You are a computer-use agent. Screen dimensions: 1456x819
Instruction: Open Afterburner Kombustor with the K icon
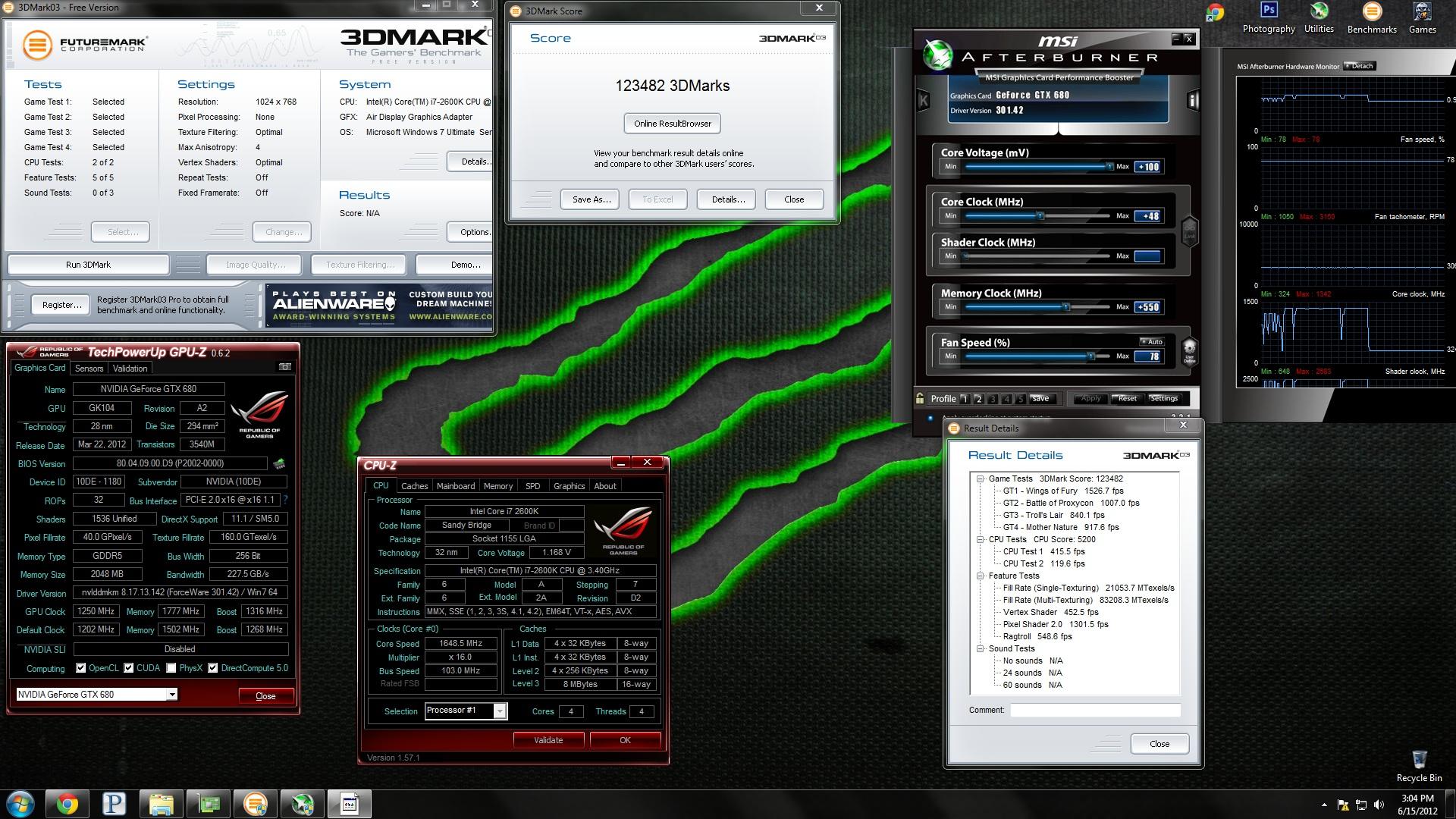pos(924,100)
